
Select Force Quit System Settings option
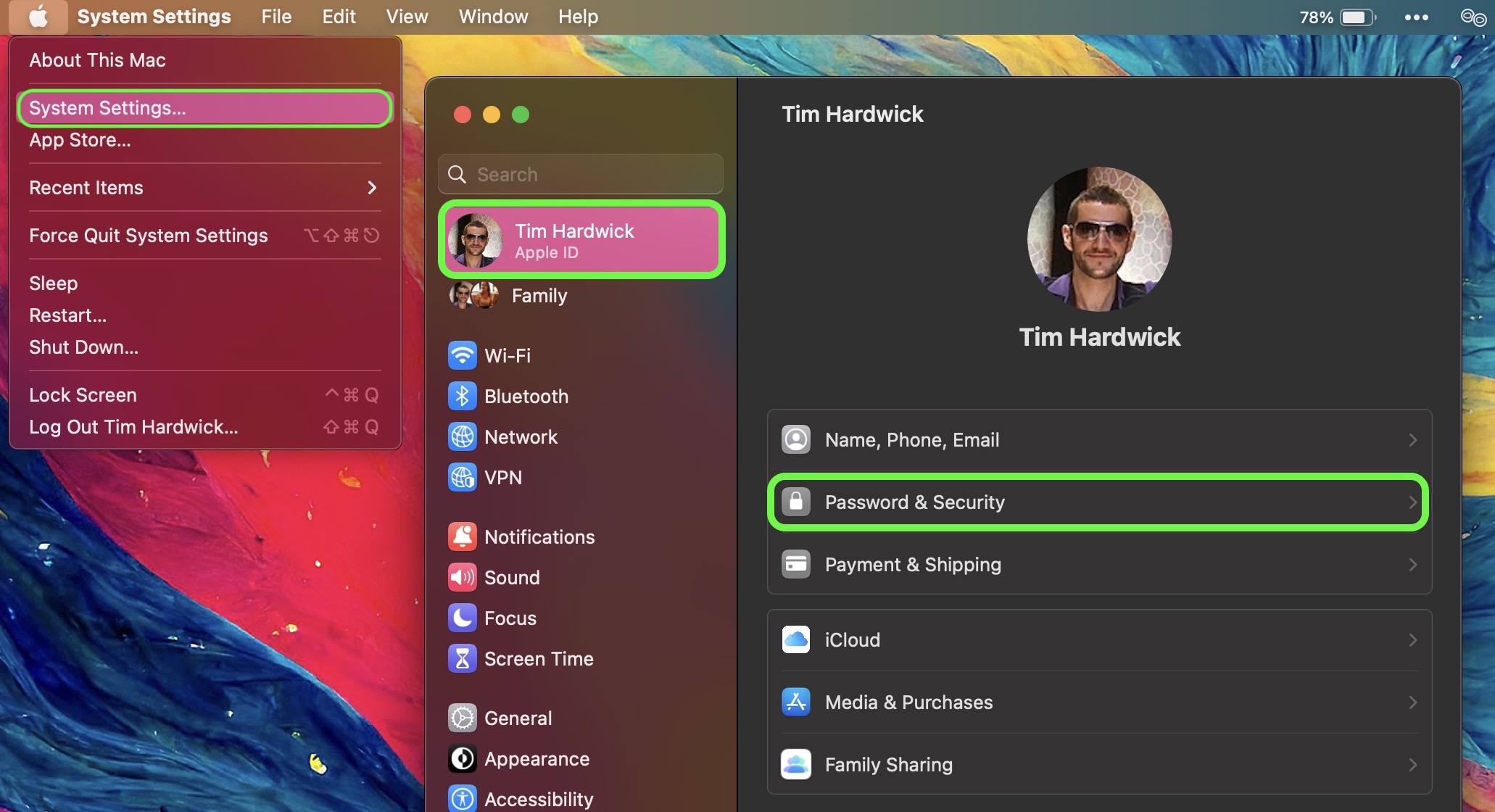148,234
